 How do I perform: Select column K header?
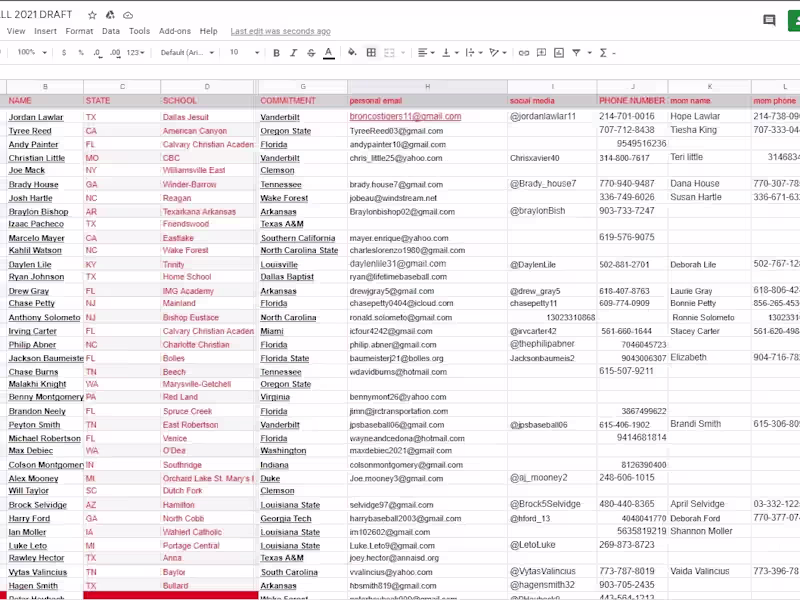709,87
